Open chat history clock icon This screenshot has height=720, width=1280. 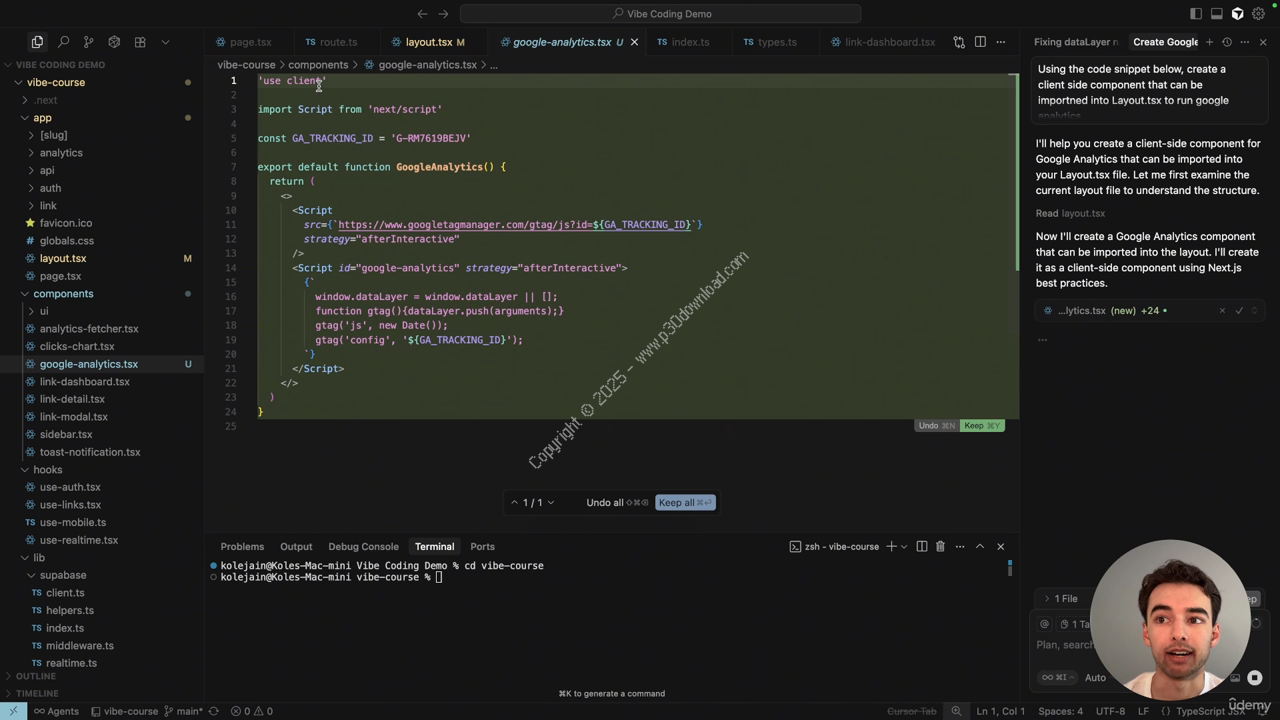(1227, 42)
